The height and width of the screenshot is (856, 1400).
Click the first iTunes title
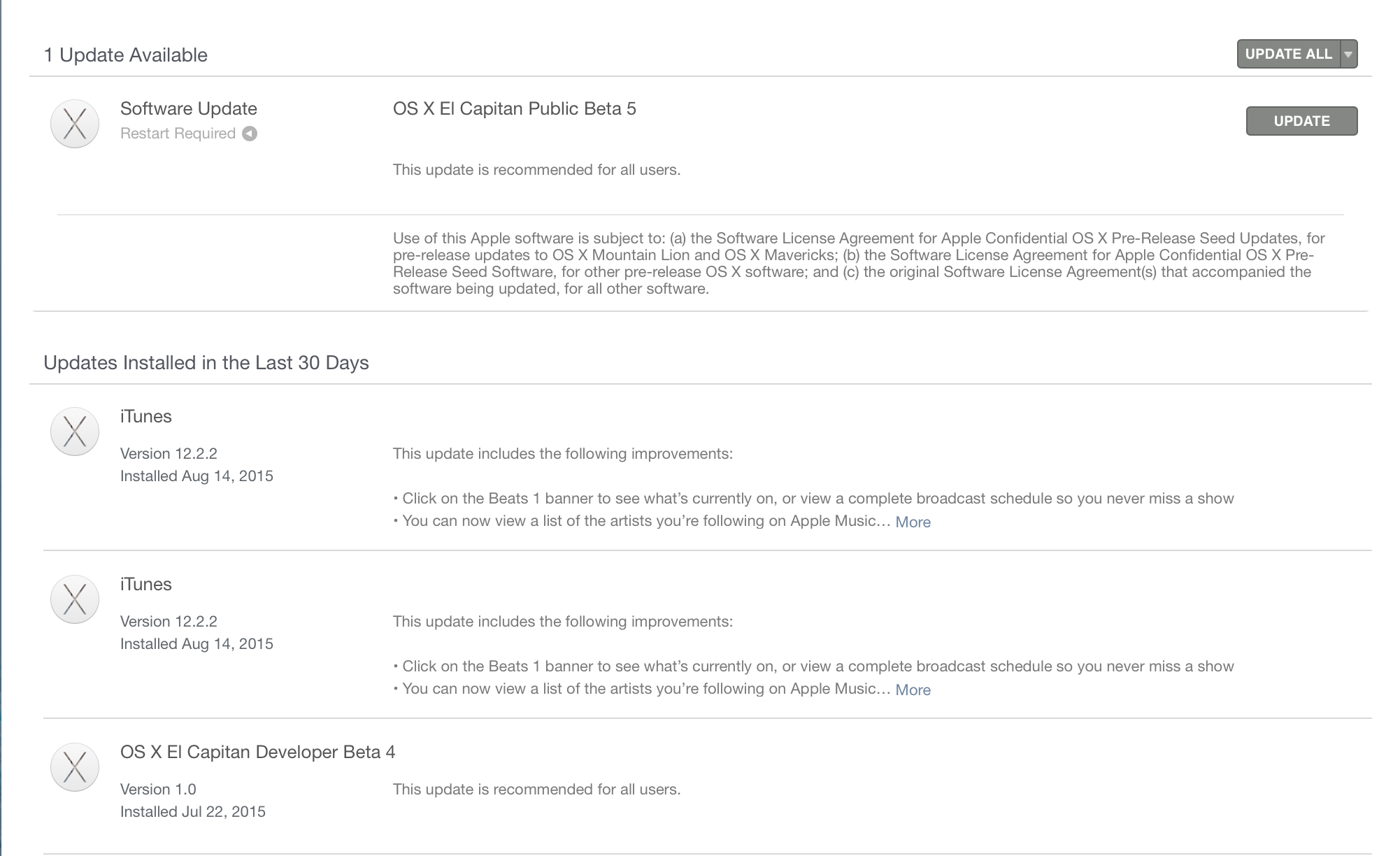145,416
